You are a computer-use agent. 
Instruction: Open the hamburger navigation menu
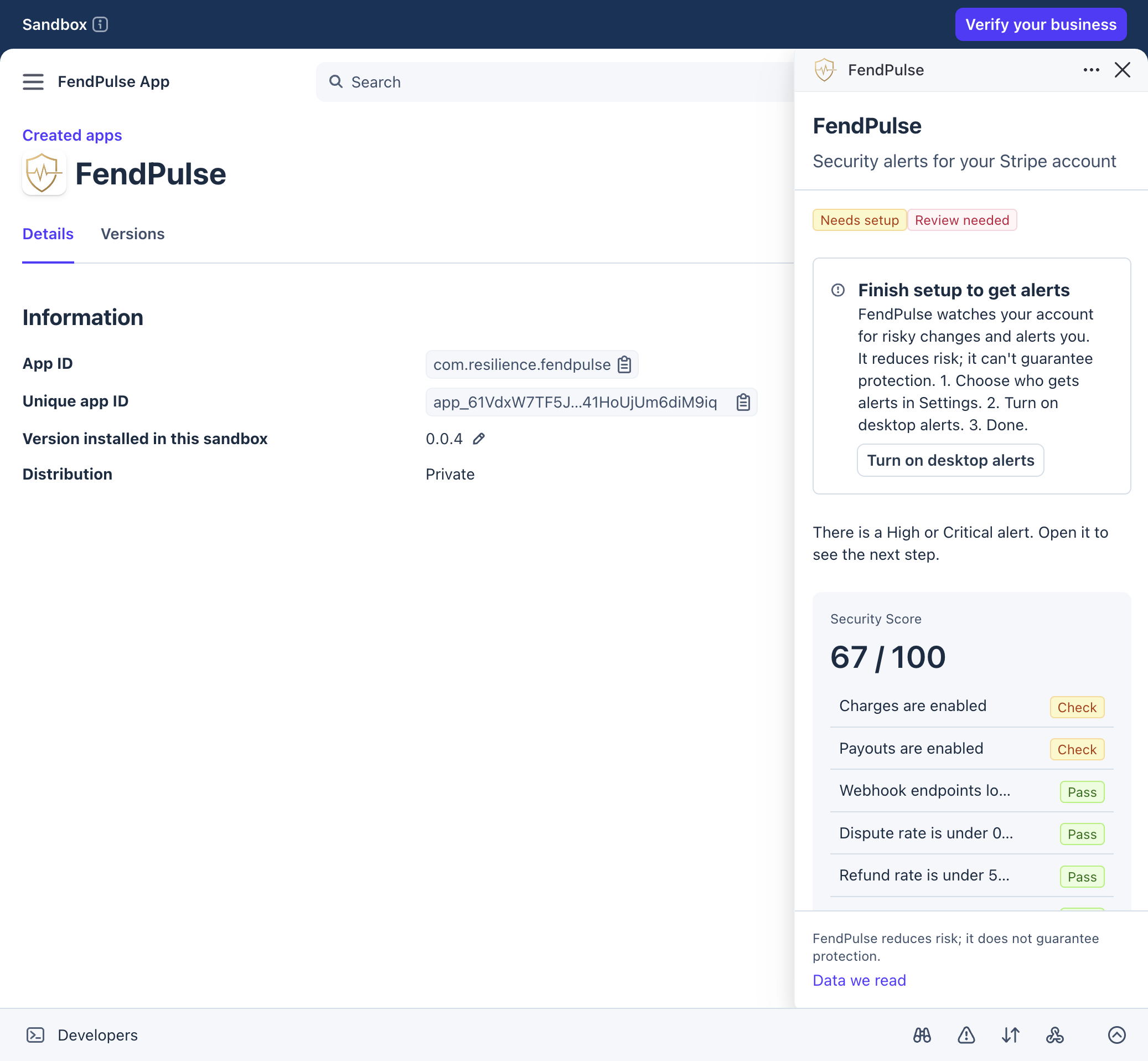[x=33, y=81]
